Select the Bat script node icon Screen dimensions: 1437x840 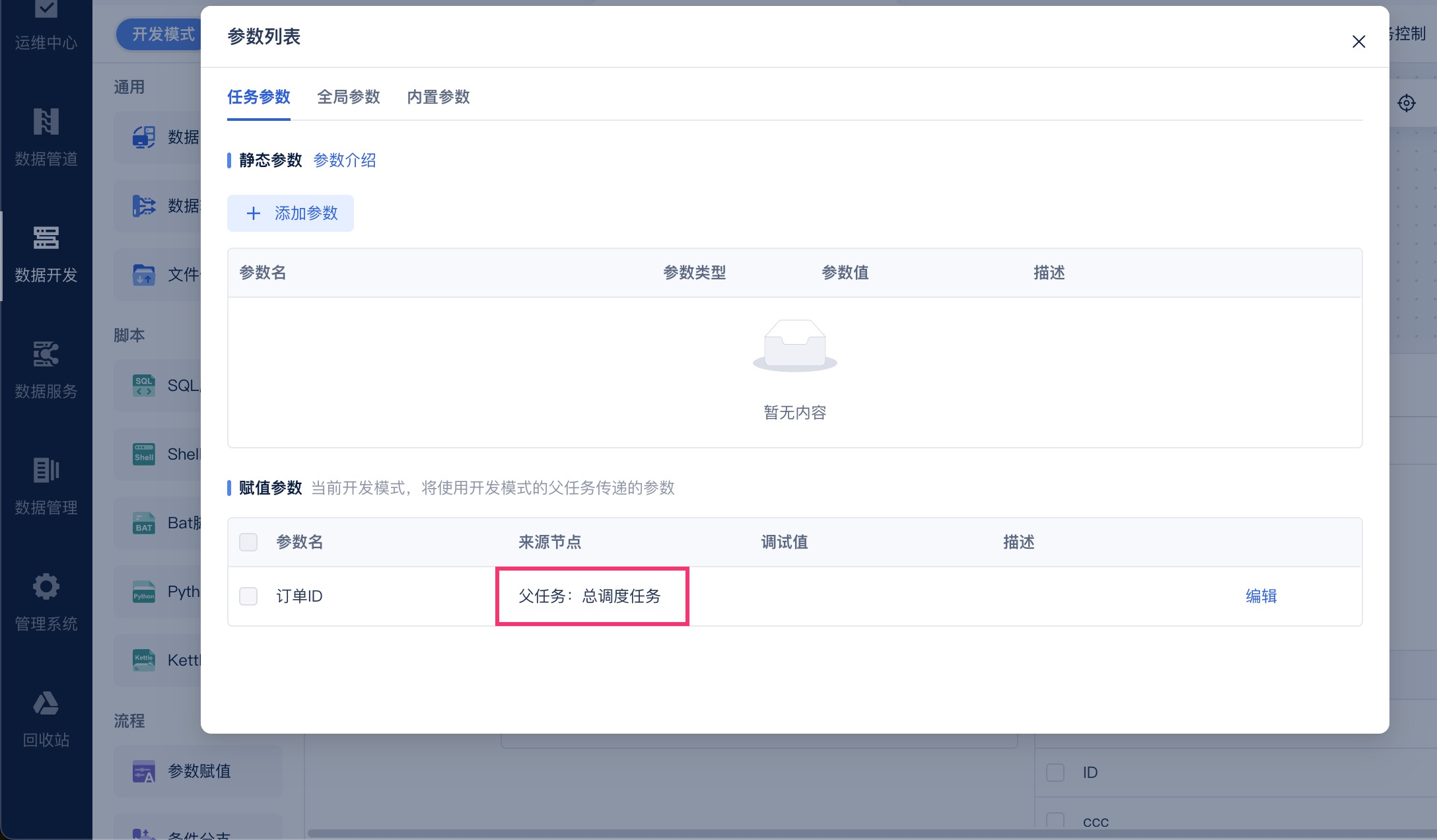coord(144,523)
